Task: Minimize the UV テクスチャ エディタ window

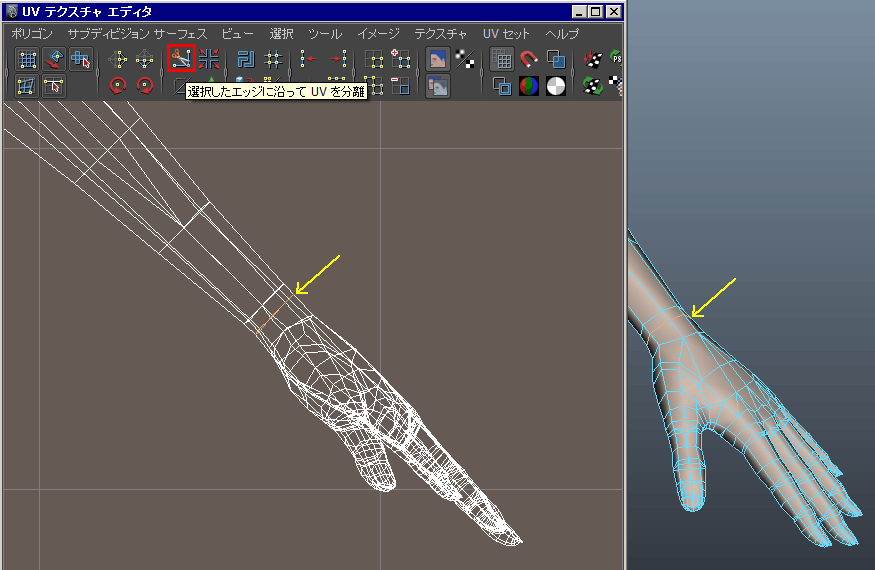Action: (x=579, y=11)
